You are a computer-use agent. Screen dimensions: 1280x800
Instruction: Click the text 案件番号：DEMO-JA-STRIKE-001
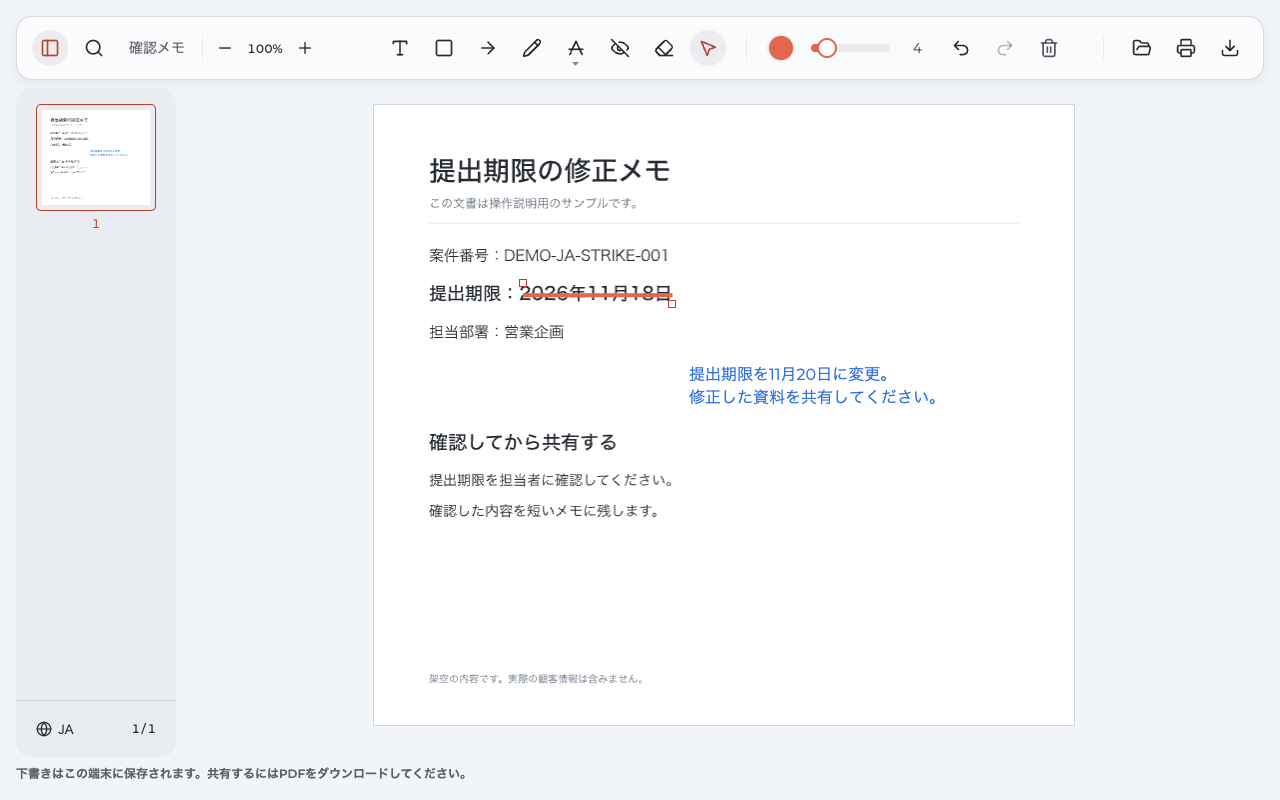coord(549,256)
